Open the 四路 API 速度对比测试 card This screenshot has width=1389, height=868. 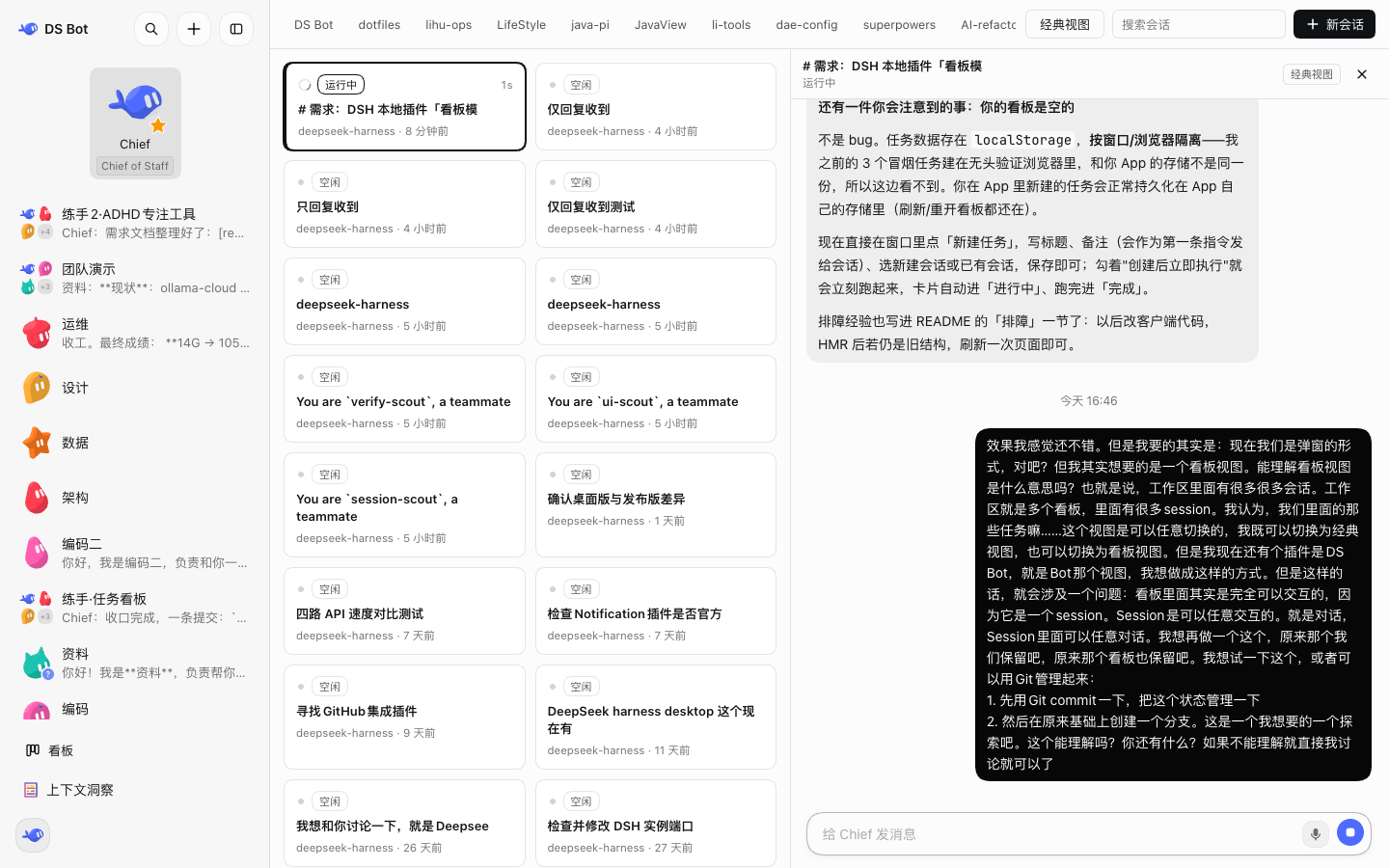click(x=404, y=610)
